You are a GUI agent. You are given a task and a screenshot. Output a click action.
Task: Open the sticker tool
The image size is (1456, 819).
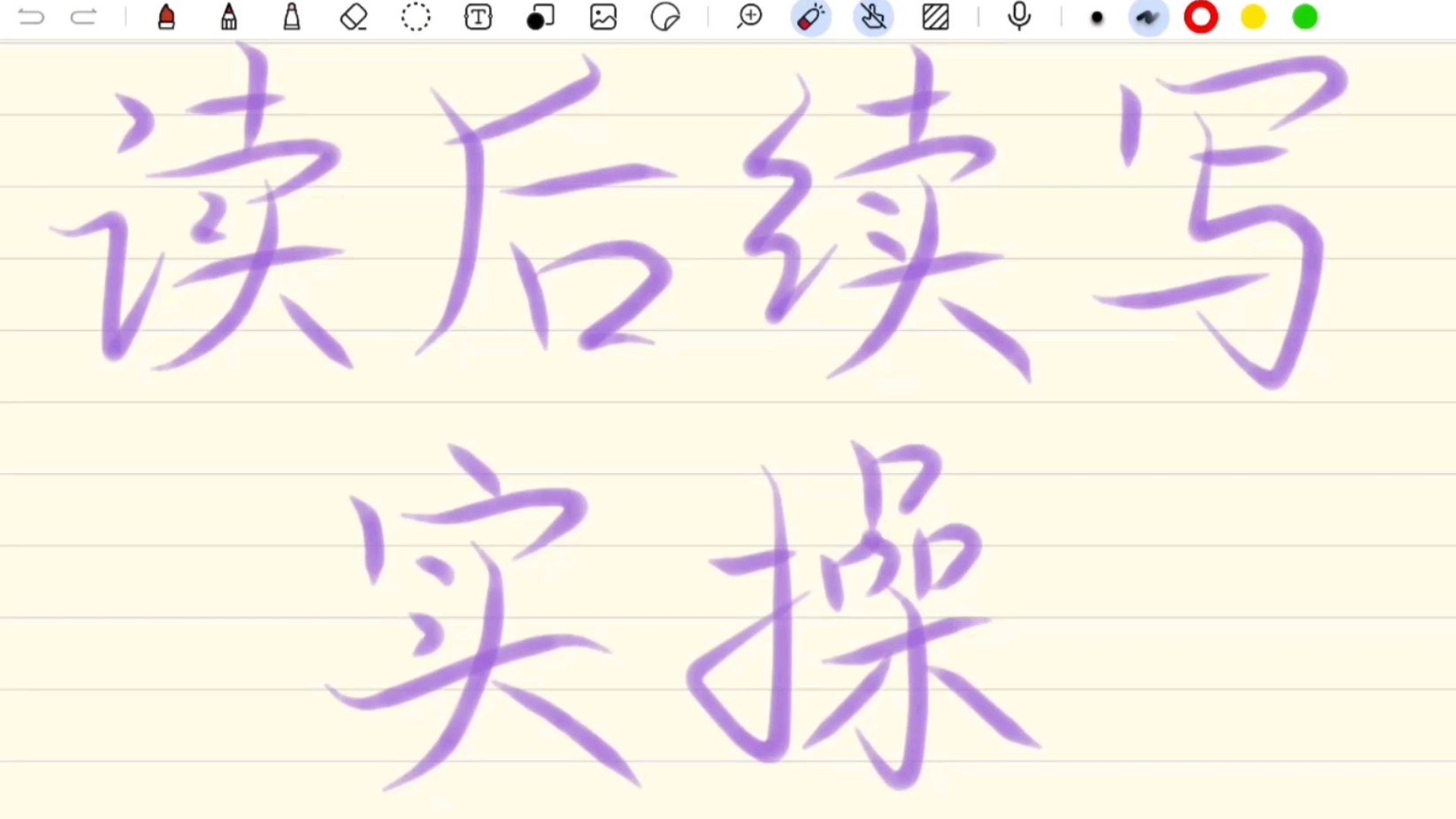click(666, 17)
